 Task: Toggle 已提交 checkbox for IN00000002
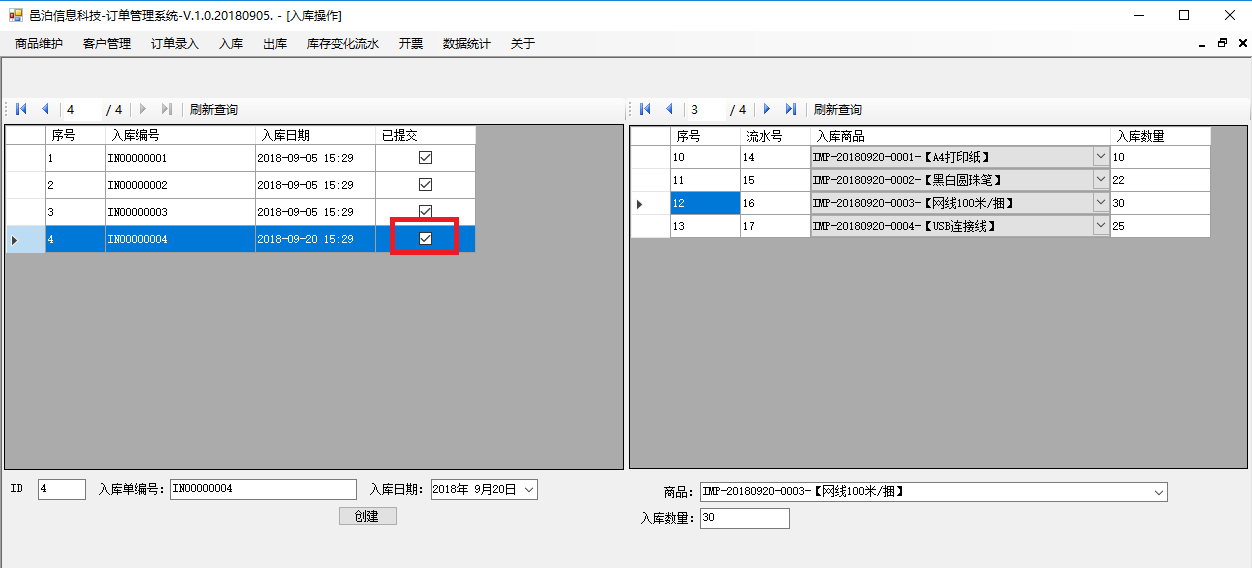click(x=425, y=185)
